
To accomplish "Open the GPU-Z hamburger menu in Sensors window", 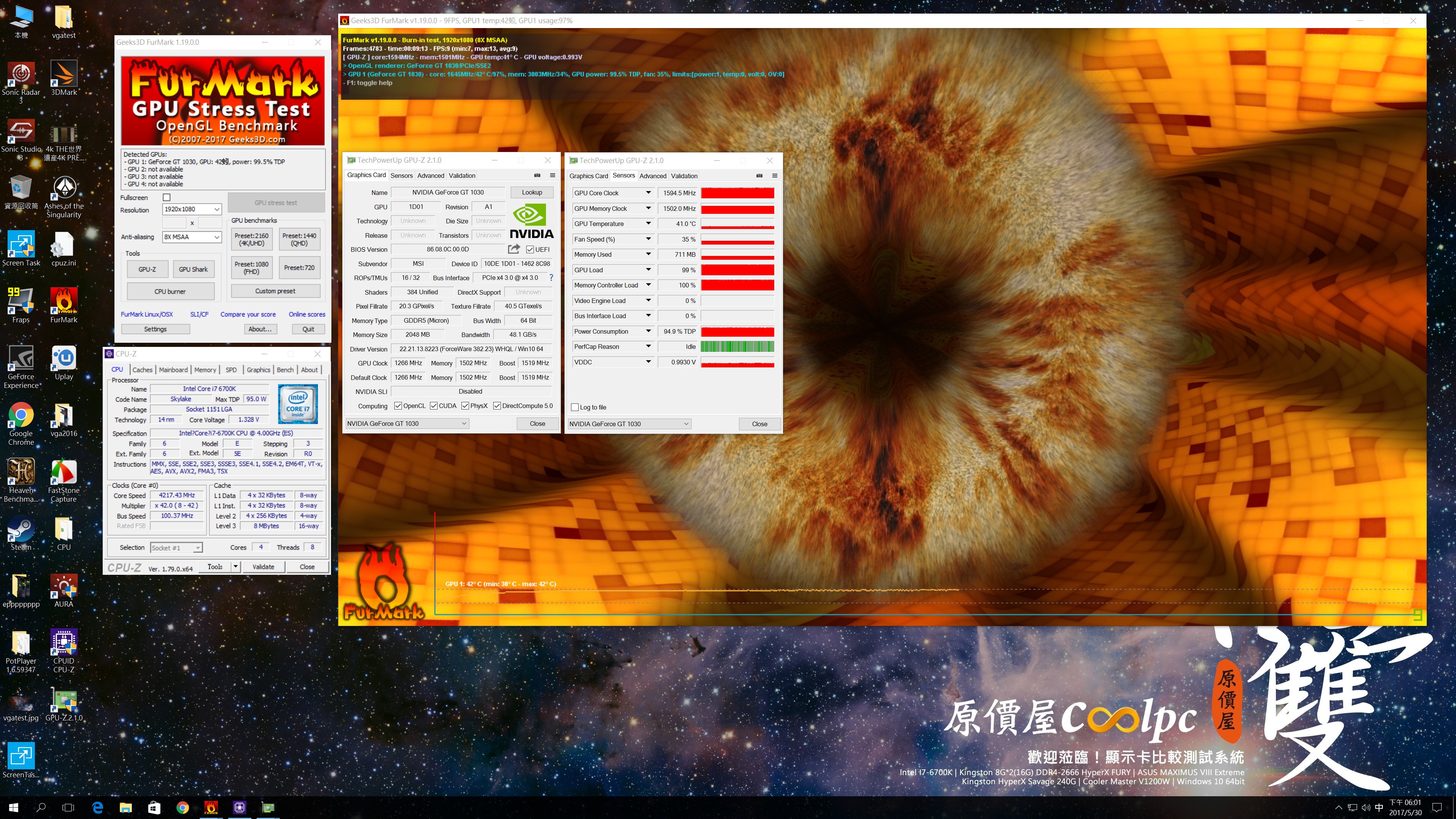I will [x=774, y=176].
